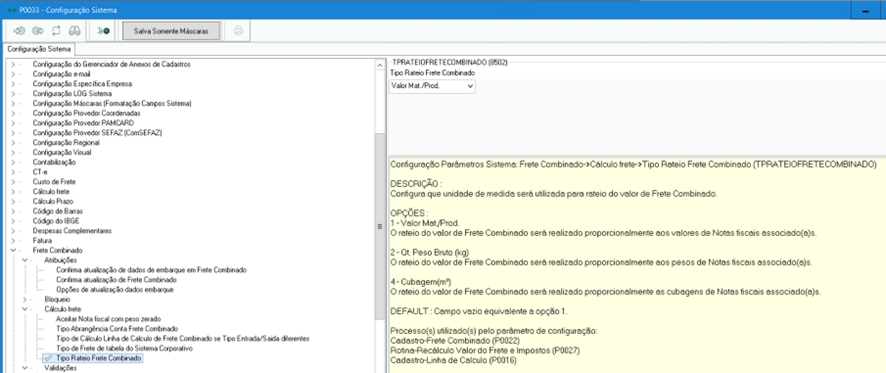Select the Validações tree item

pyautogui.click(x=60, y=368)
